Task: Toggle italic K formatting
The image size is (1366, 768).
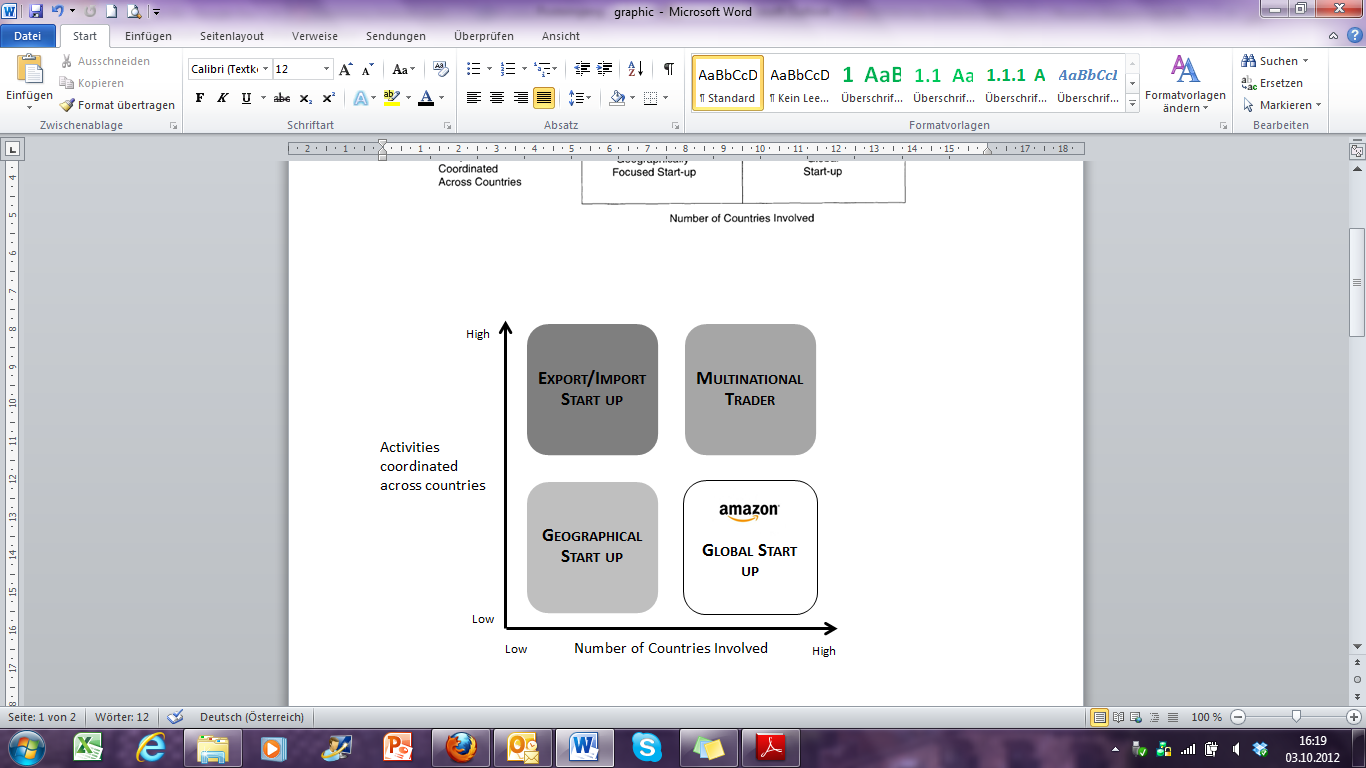Action: coord(222,98)
